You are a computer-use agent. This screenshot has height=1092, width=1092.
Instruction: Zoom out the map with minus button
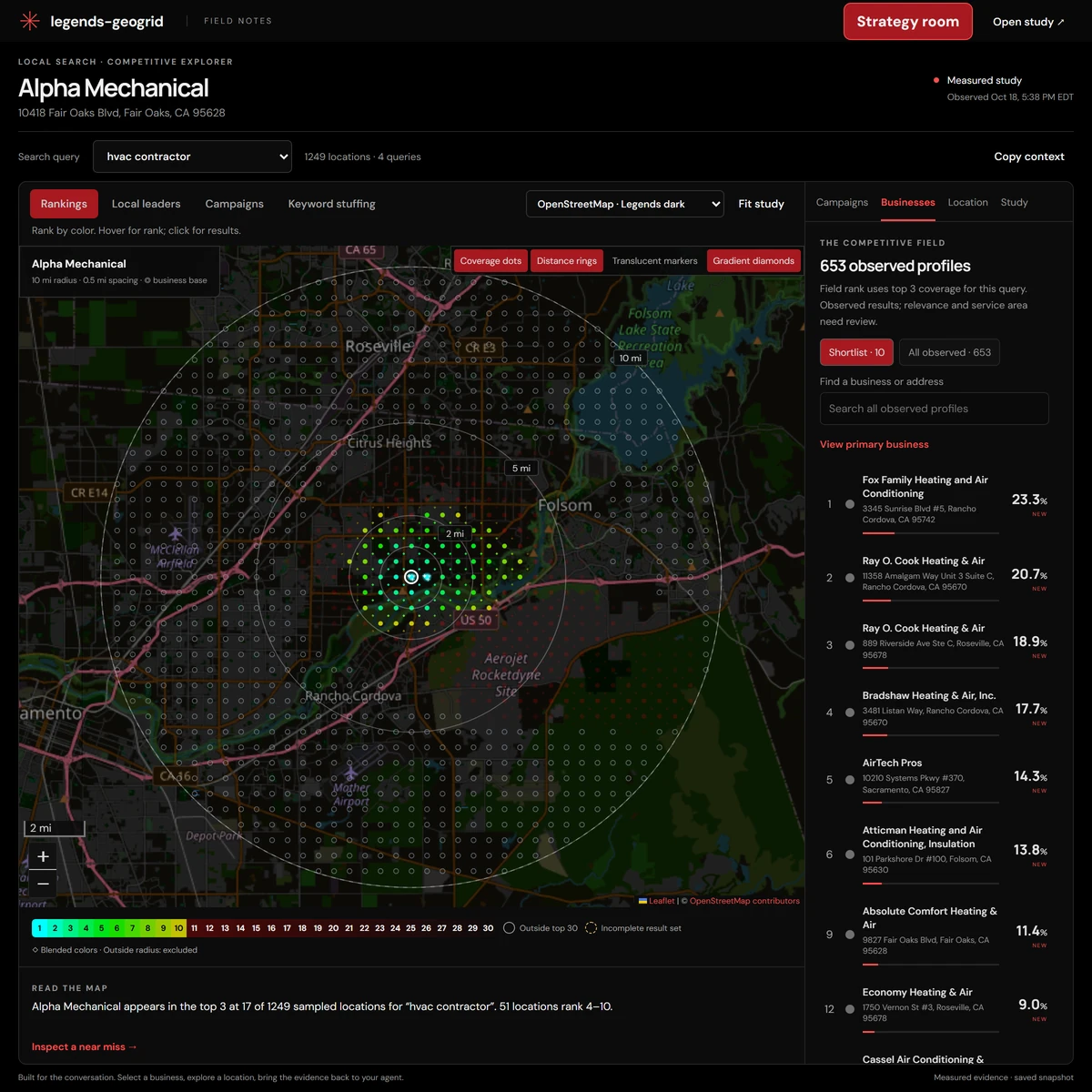[43, 884]
